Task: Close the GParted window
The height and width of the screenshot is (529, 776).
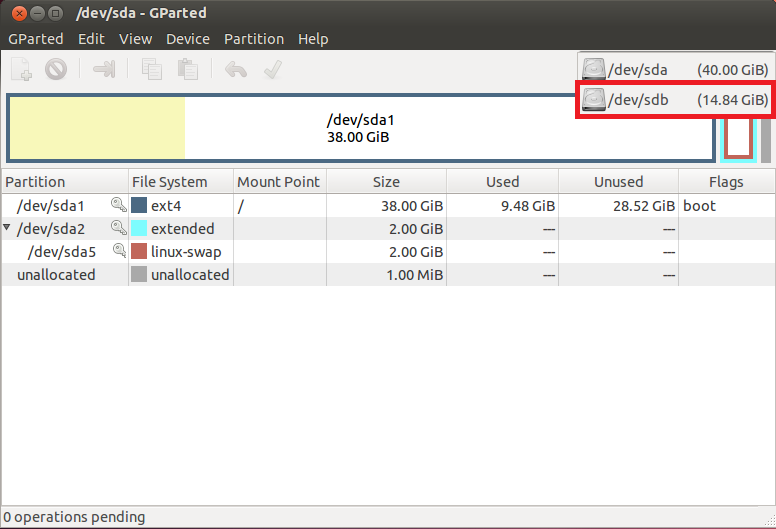Action: click(19, 13)
